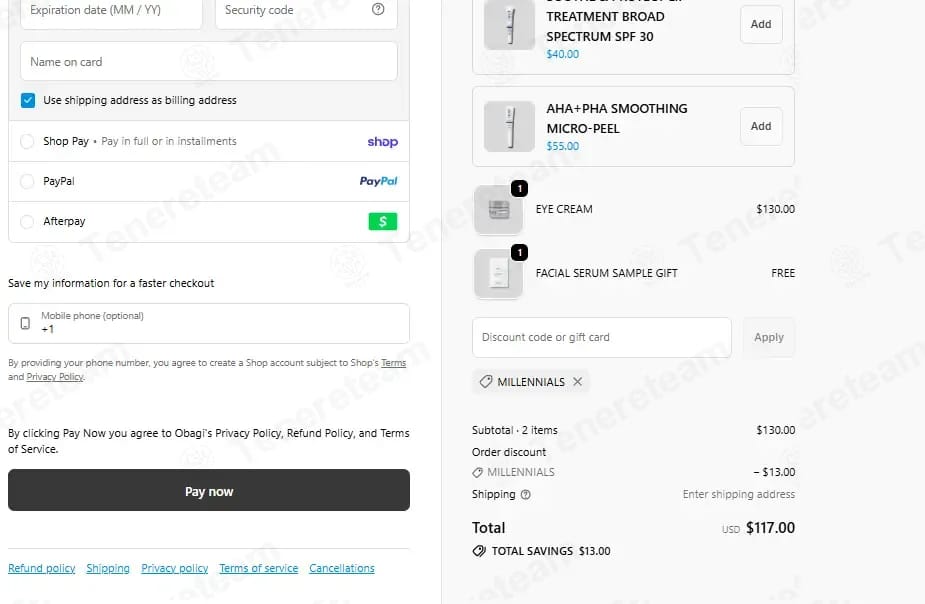Click "Save my information for a faster checkout"
This screenshot has height=604, width=925.
(111, 283)
